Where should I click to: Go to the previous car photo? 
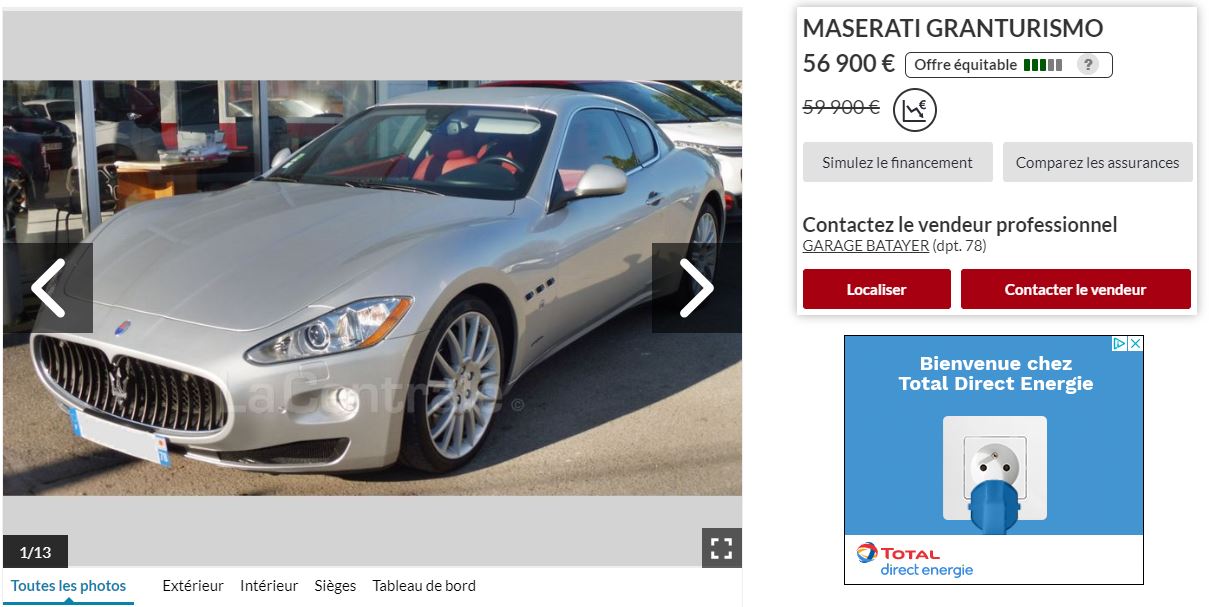point(48,288)
